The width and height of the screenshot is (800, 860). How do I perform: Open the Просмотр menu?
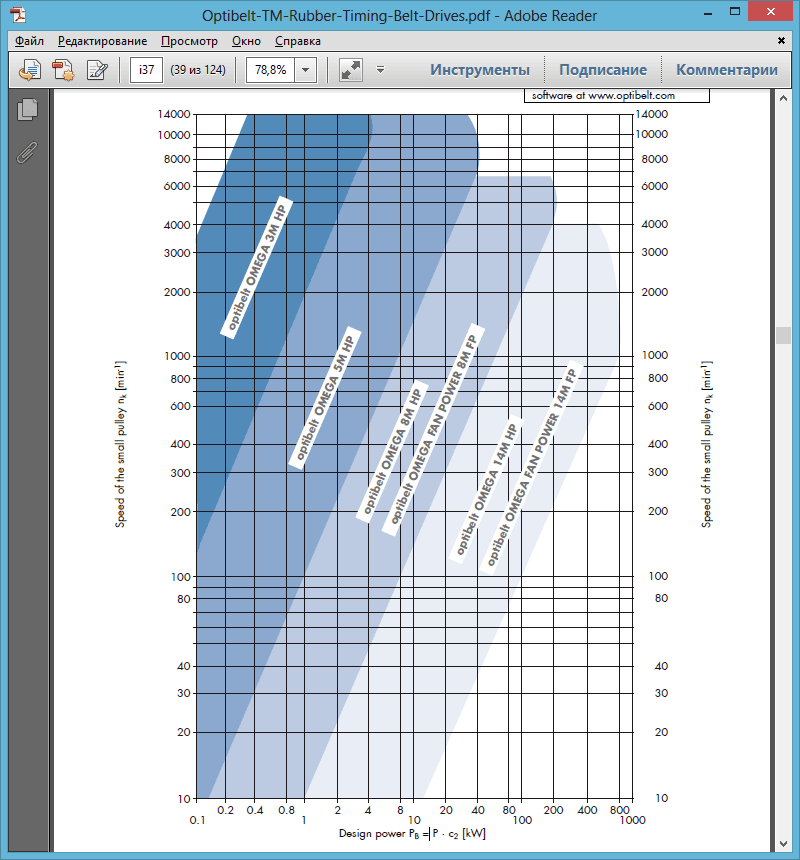pos(189,41)
